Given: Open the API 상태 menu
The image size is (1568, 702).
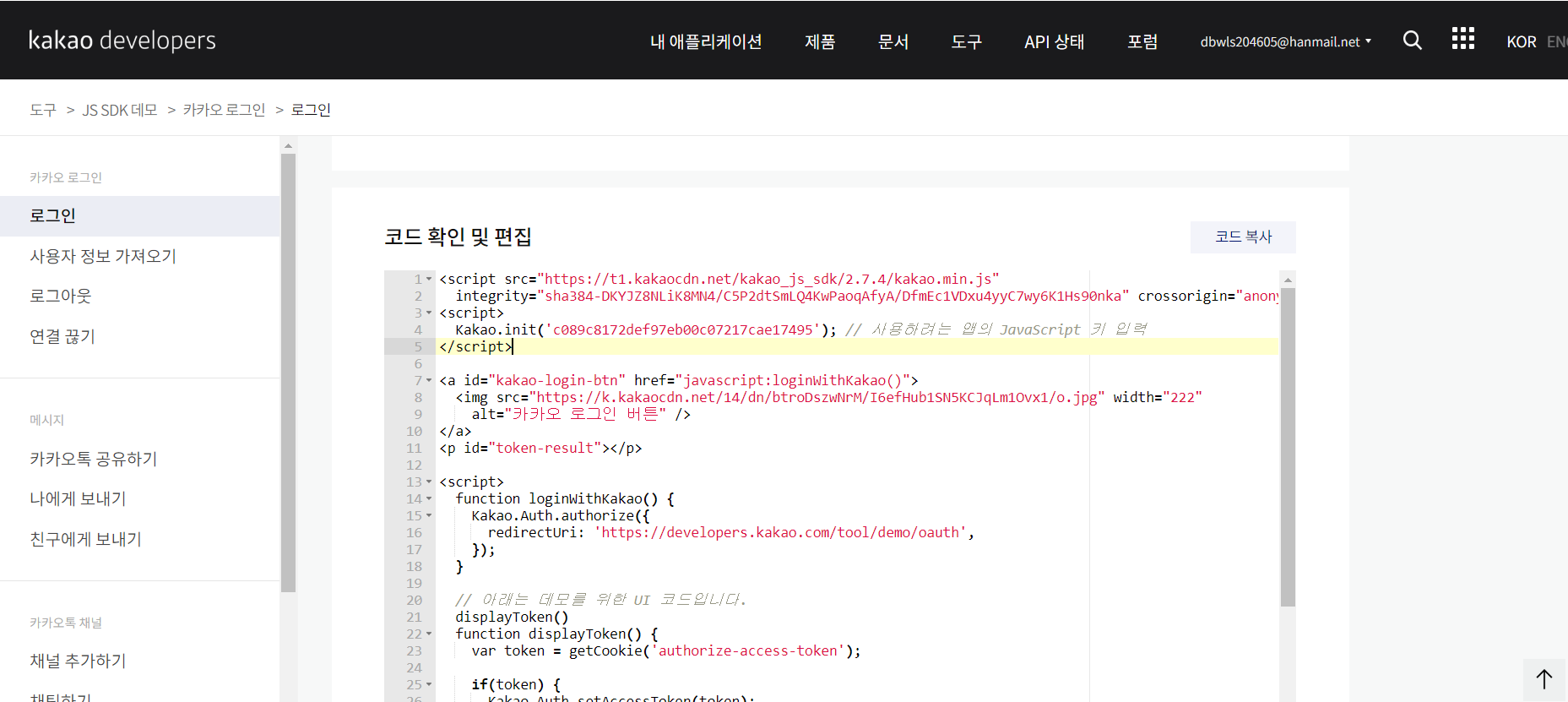Looking at the screenshot, I should [1055, 41].
